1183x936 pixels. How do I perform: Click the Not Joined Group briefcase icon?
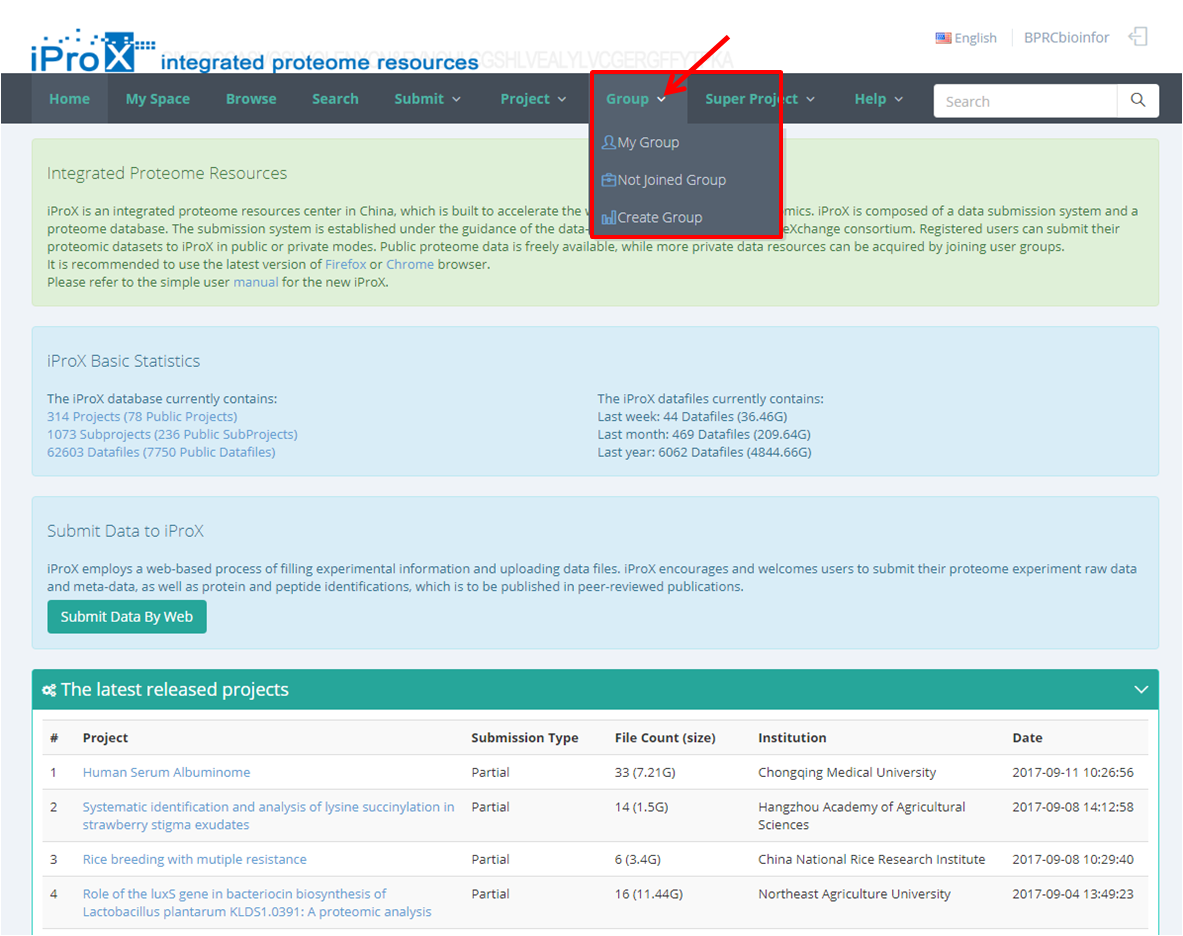(608, 180)
